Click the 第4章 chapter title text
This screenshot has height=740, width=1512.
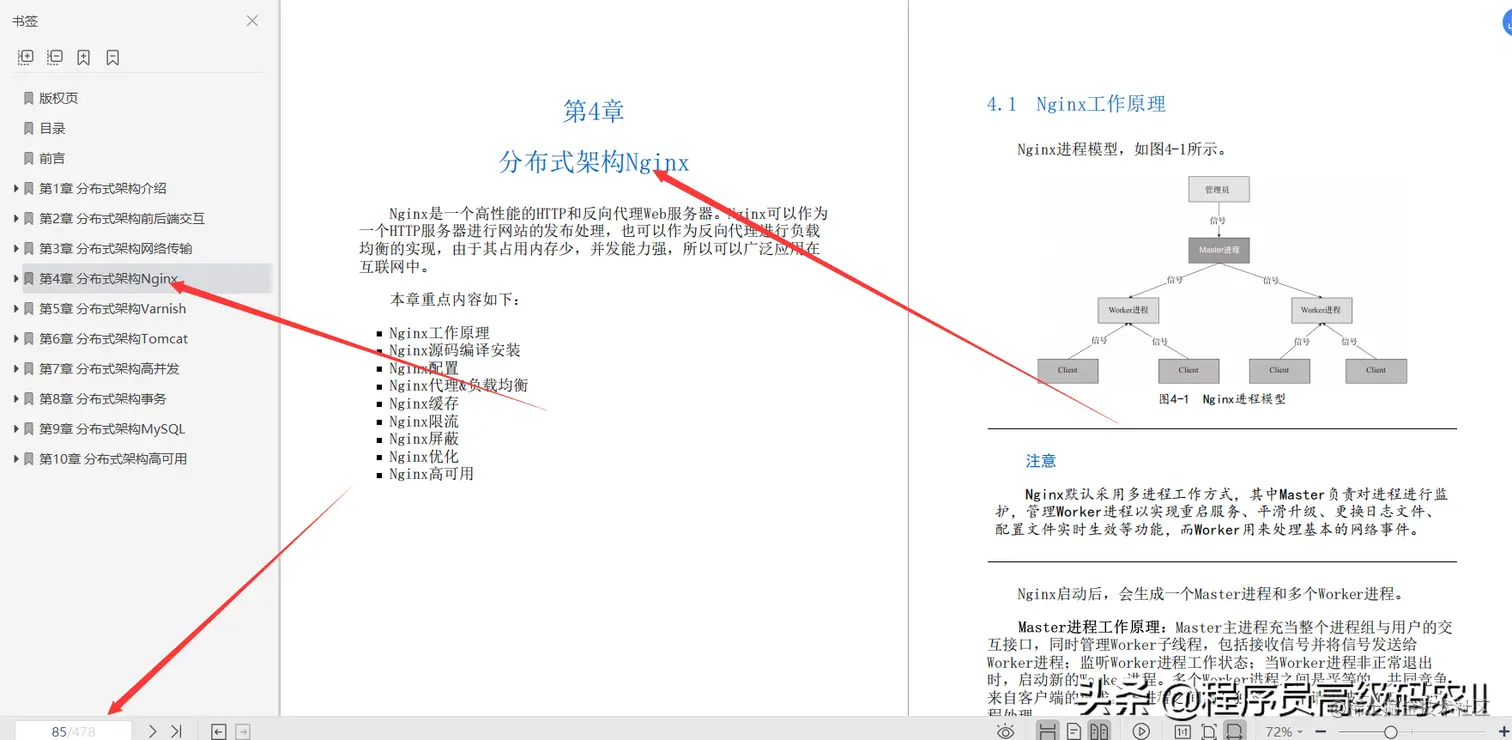594,111
